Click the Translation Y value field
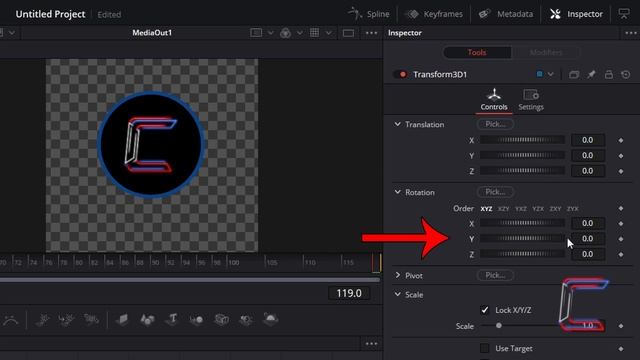 [x=587, y=156]
